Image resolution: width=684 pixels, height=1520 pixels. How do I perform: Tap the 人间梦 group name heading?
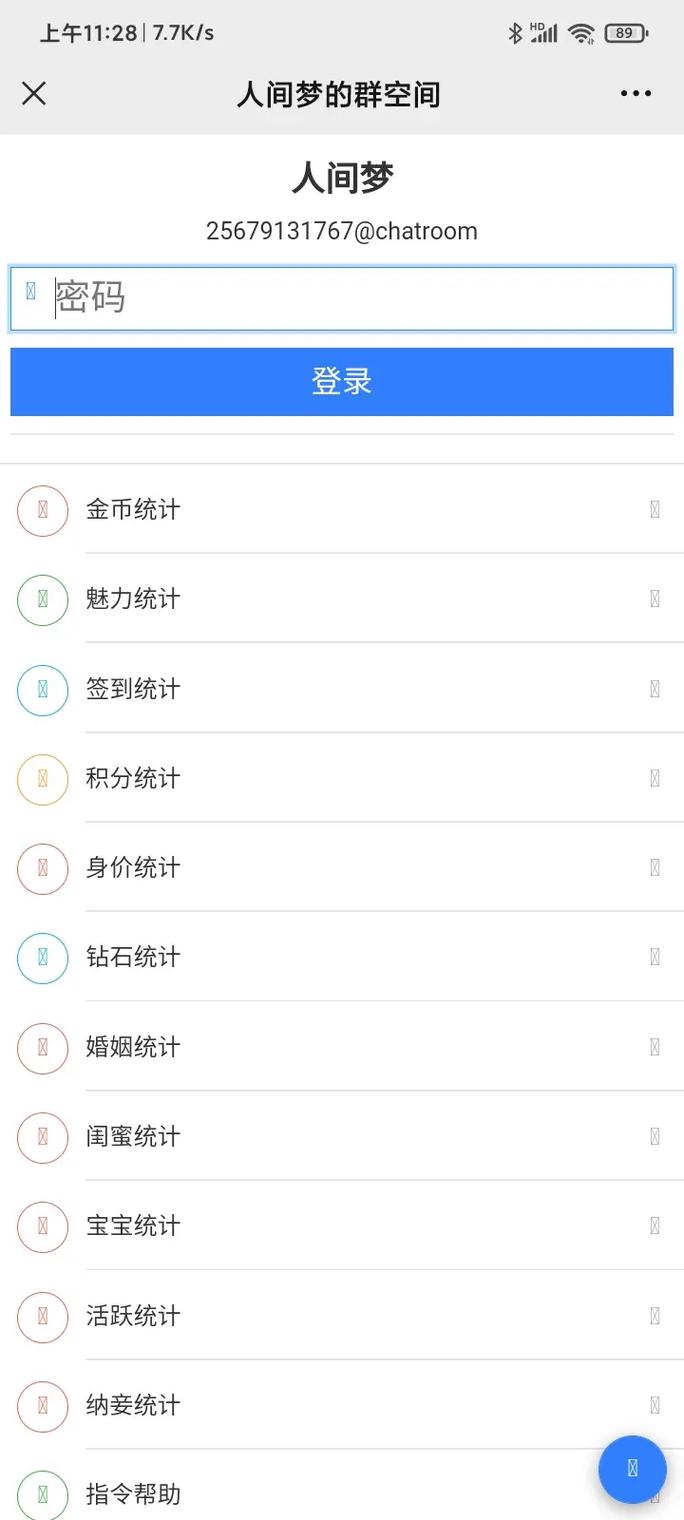[342, 179]
